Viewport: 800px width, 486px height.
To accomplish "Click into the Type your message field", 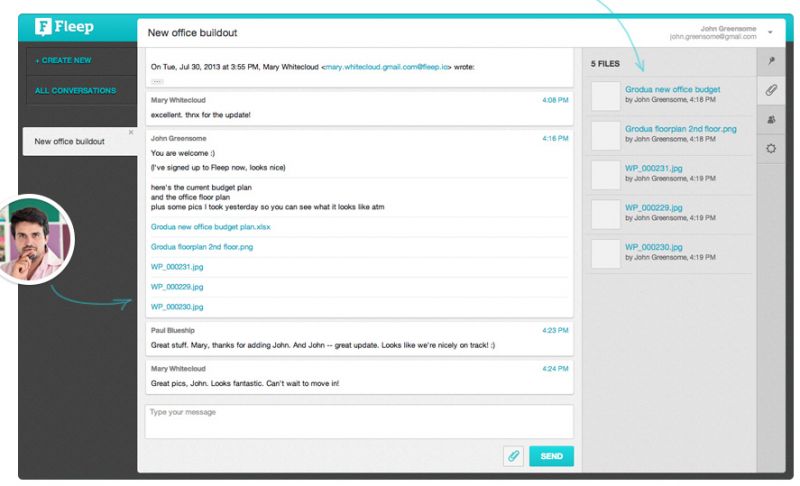I will coord(359,422).
